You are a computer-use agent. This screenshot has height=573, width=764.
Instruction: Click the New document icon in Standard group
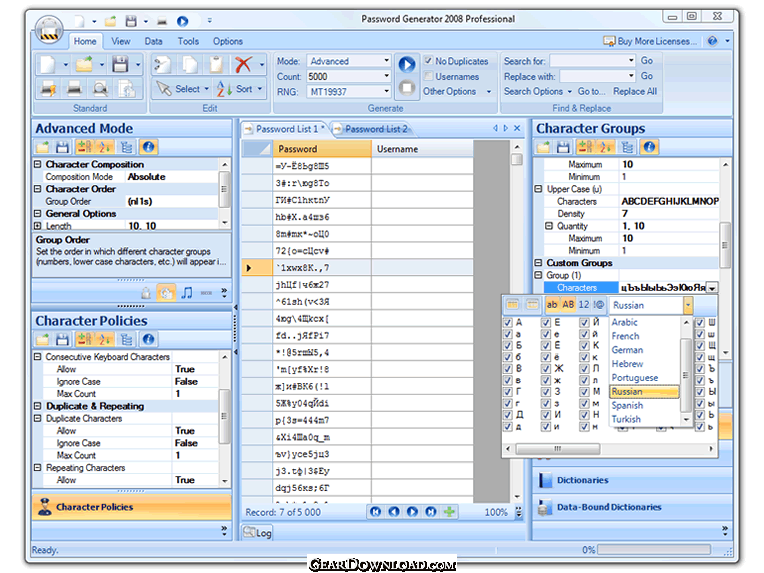coord(48,64)
